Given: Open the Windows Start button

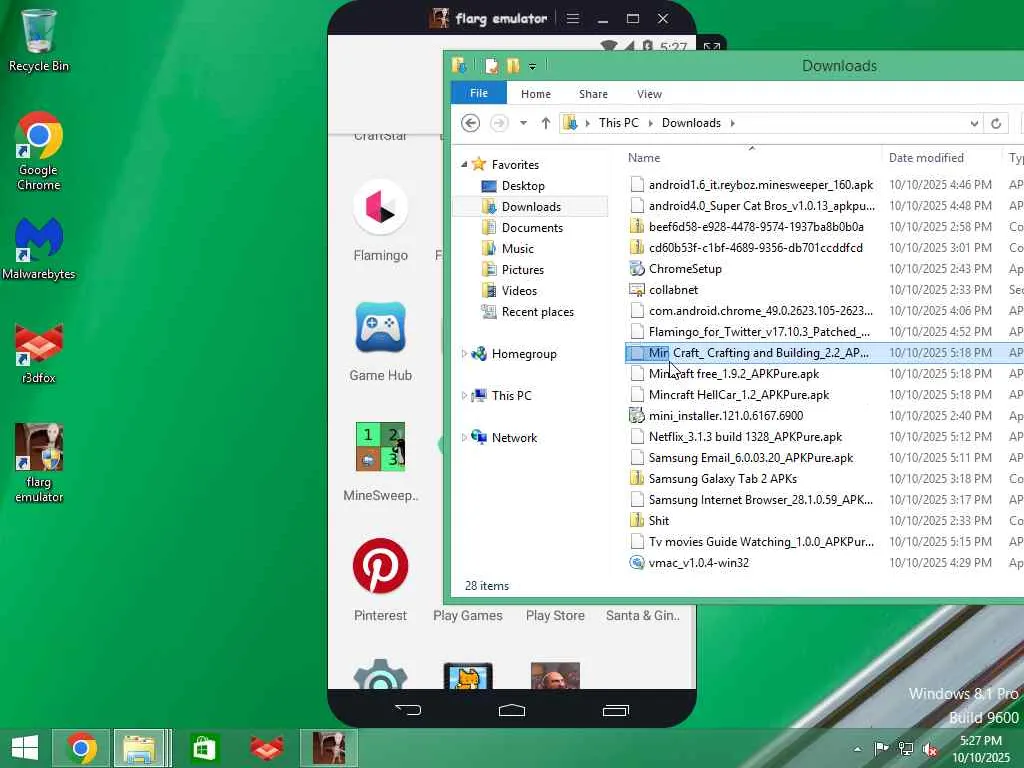Looking at the screenshot, I should [x=25, y=748].
